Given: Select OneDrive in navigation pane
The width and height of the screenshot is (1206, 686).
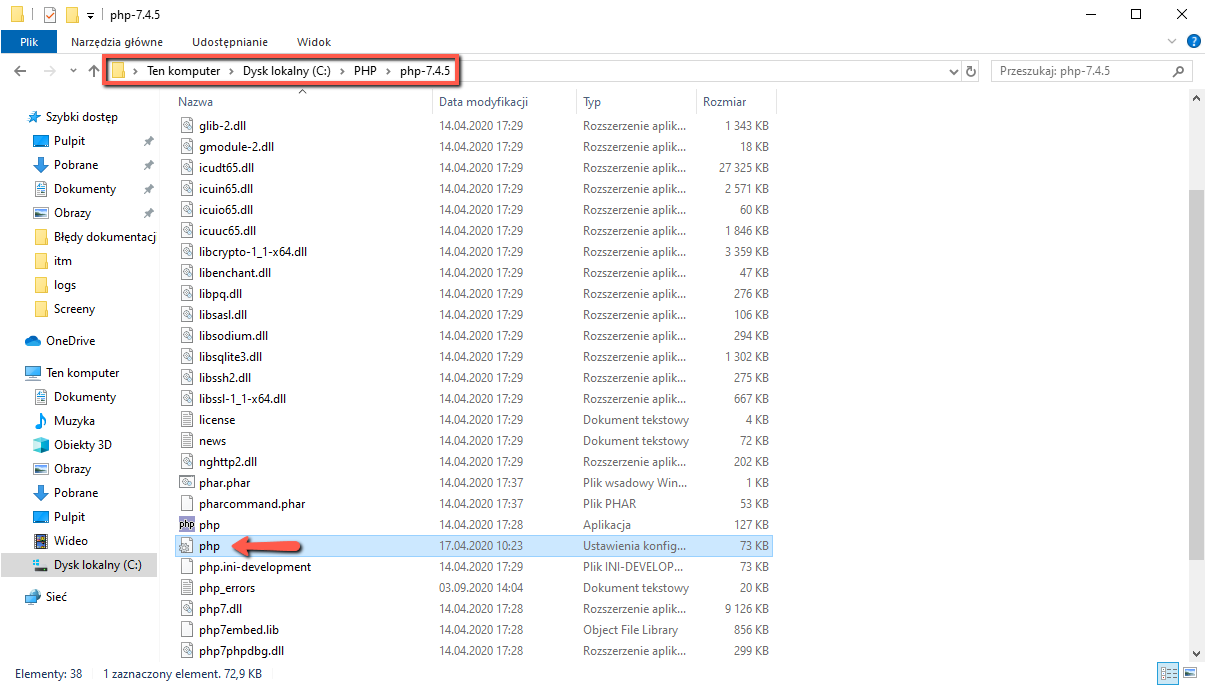Looking at the screenshot, I should click(x=70, y=341).
